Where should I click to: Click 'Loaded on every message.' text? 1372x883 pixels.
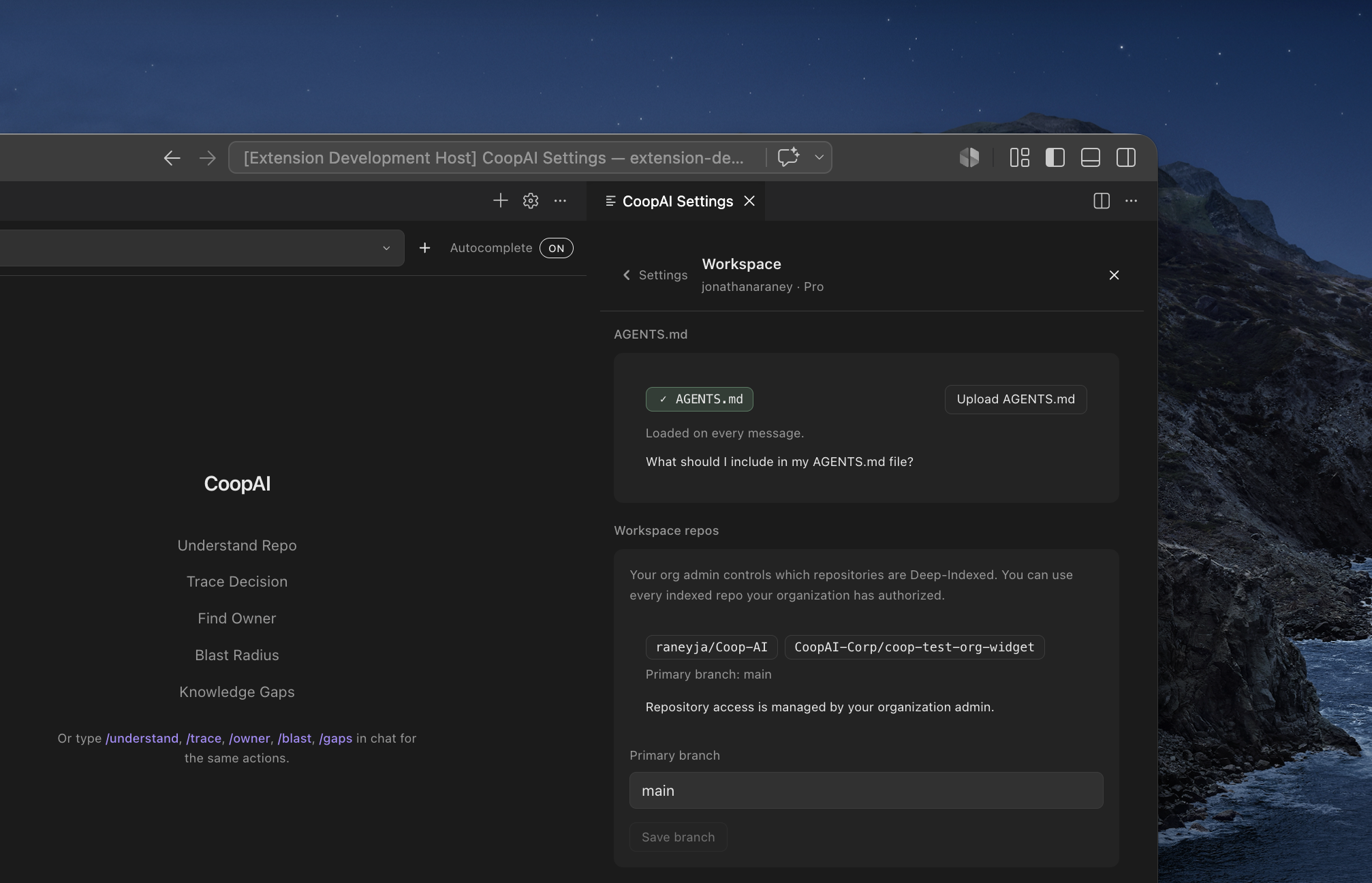(725, 433)
